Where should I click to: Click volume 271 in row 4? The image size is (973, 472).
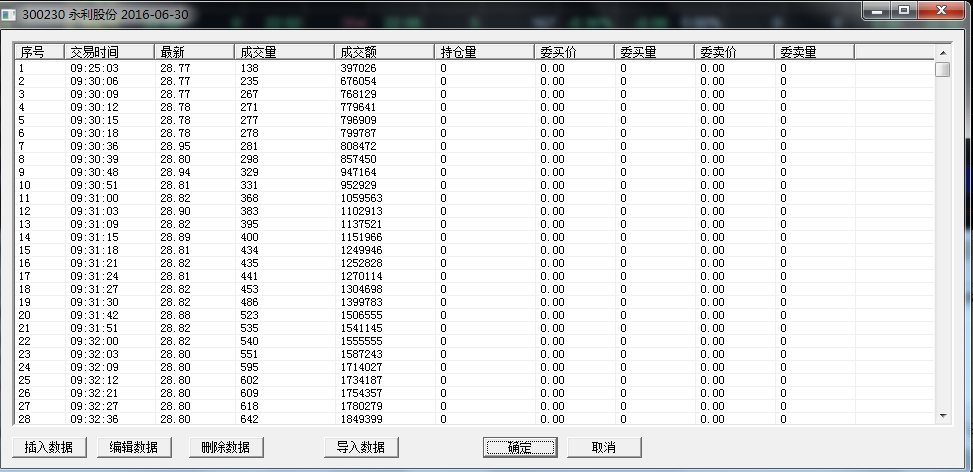point(249,107)
